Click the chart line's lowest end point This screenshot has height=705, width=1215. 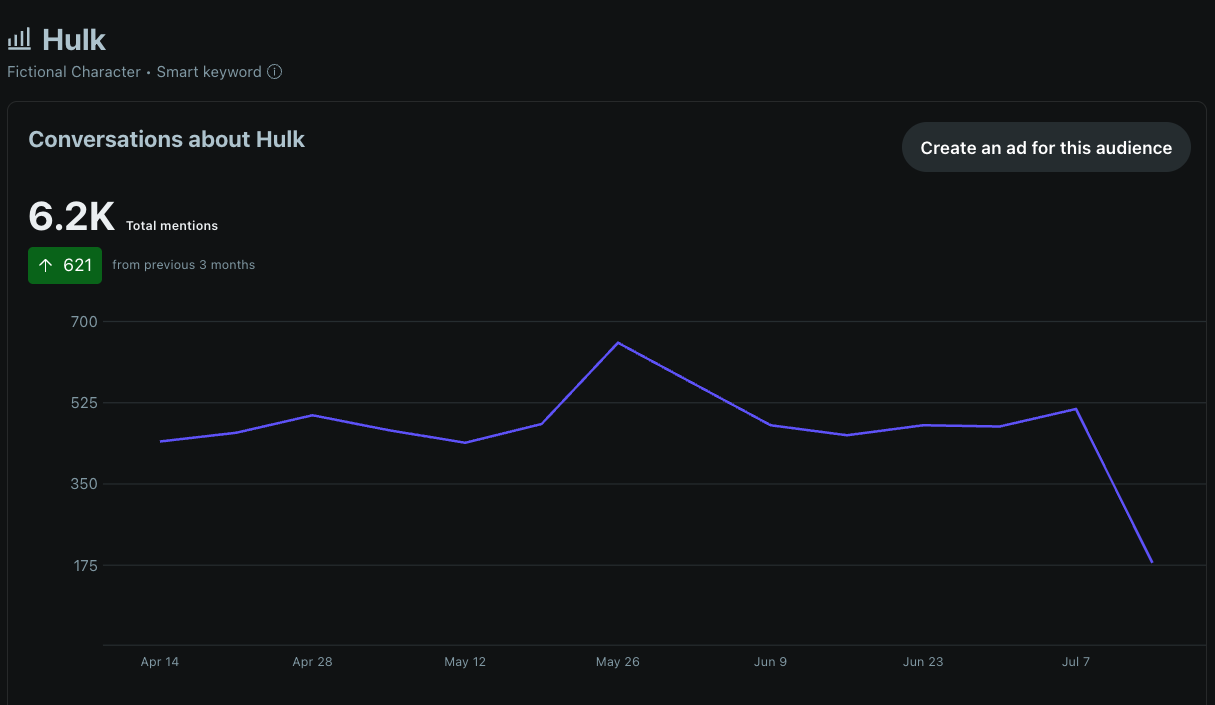pyautogui.click(x=1152, y=562)
